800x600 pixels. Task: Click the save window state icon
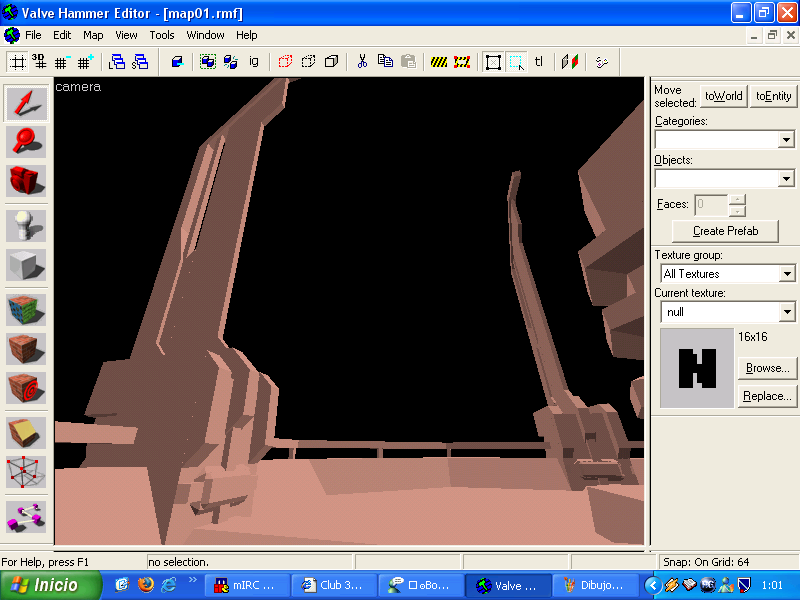[140, 62]
